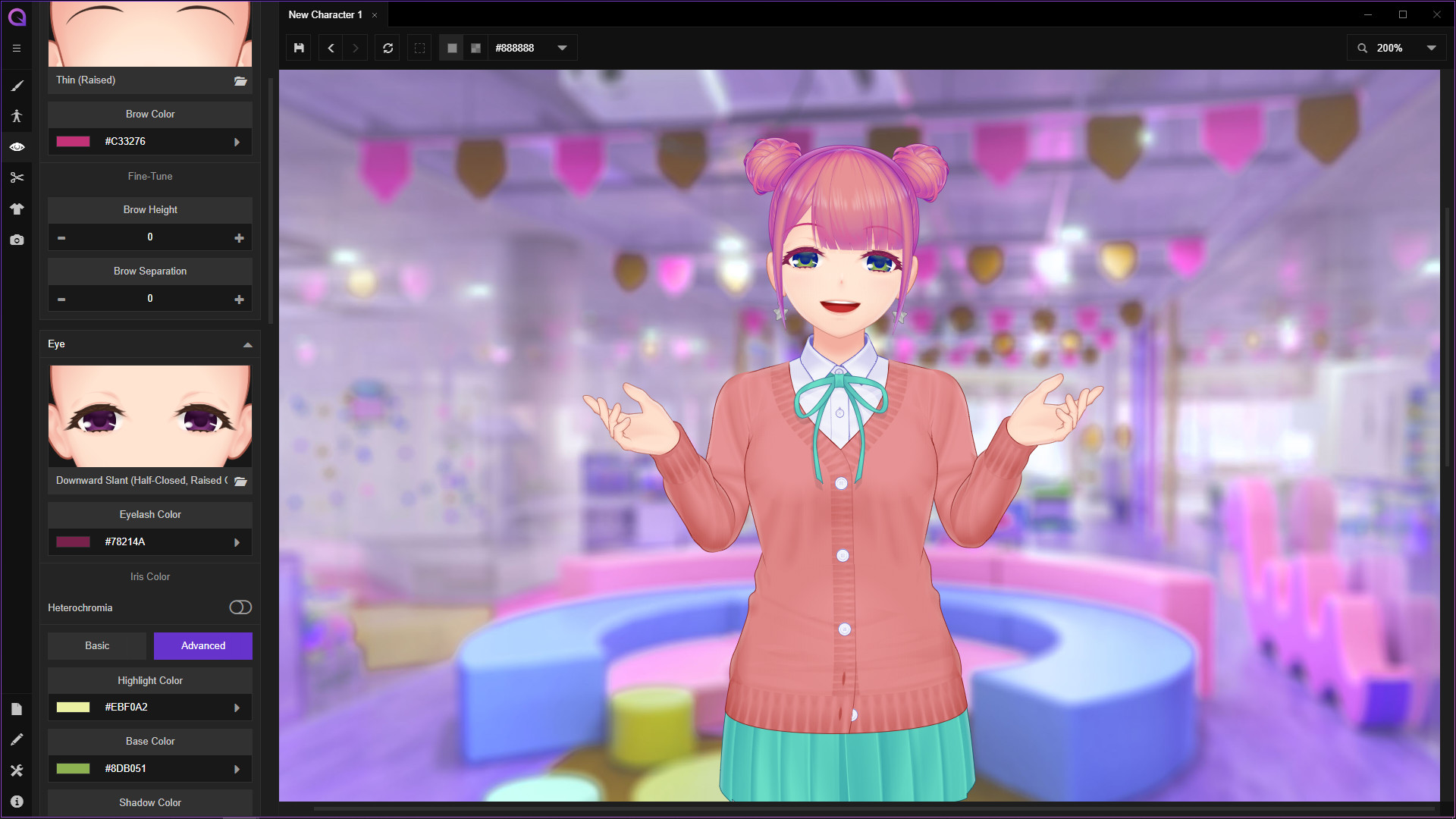
Task: Click the save icon in toolbar
Action: [299, 48]
